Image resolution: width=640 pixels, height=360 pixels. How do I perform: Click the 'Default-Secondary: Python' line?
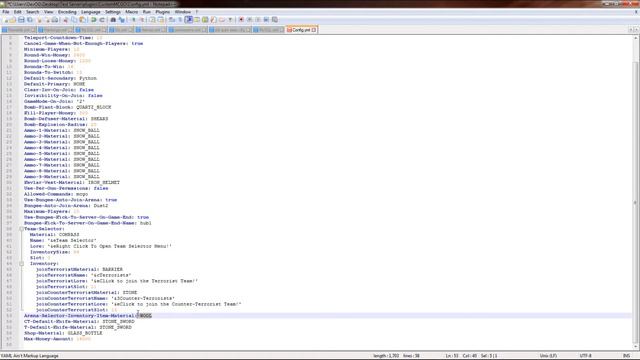(x=60, y=78)
